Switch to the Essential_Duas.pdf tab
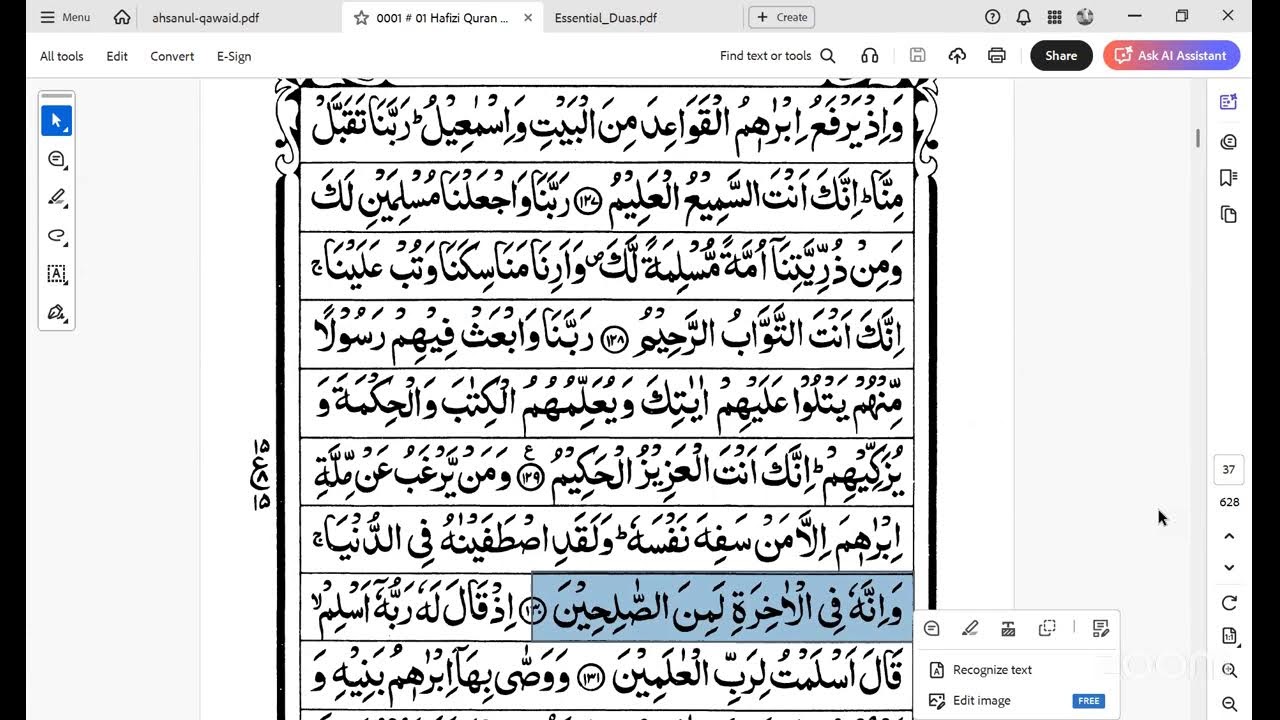Screen dimensions: 1280x720 605,17
